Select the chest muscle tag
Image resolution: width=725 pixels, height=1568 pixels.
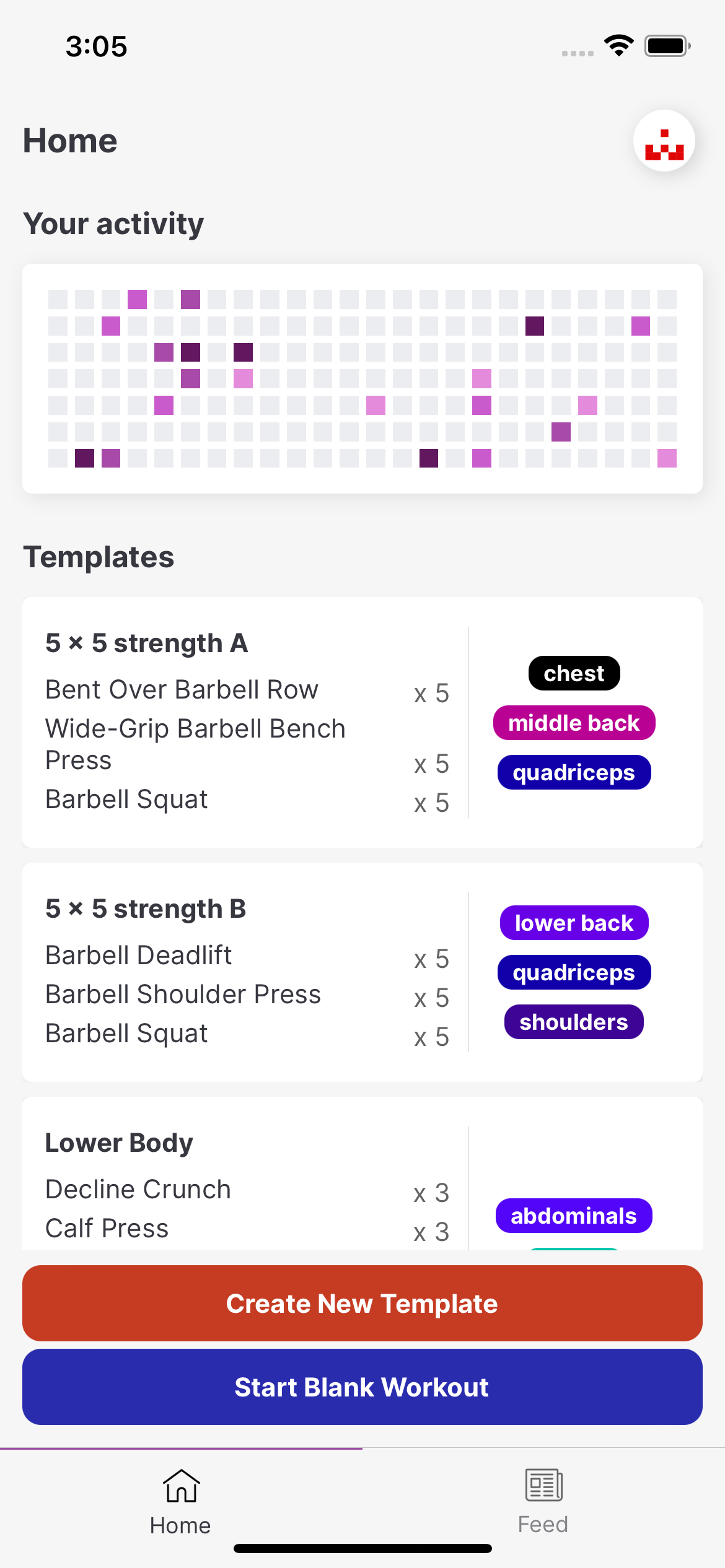pos(574,673)
